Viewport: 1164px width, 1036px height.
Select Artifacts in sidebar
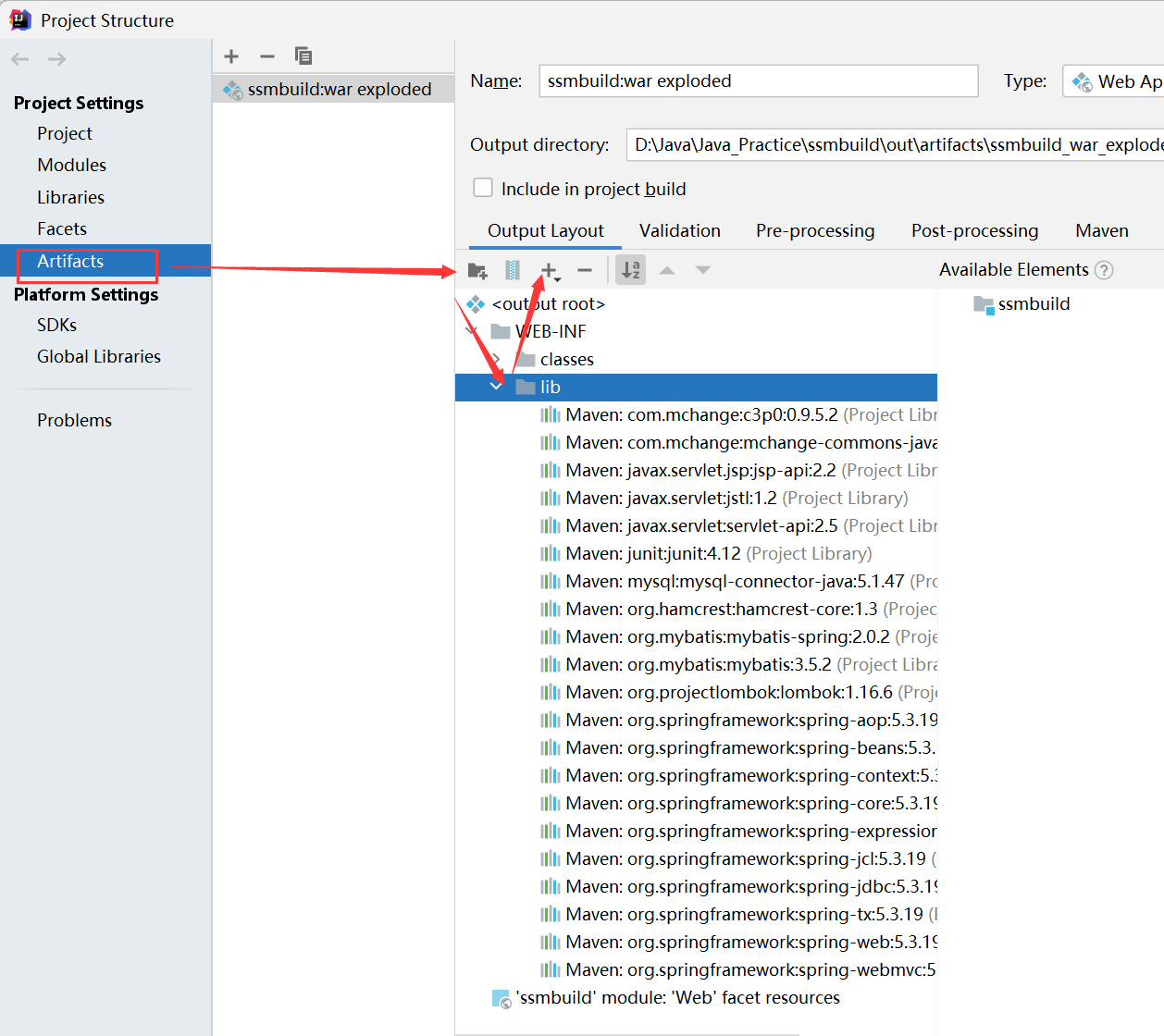105,261
